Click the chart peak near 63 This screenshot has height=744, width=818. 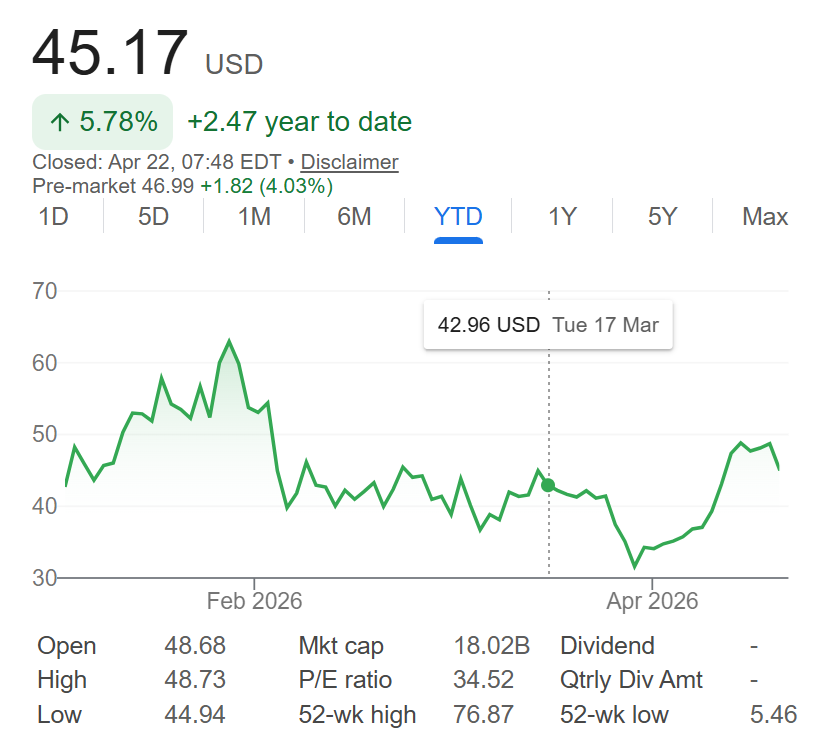click(229, 342)
